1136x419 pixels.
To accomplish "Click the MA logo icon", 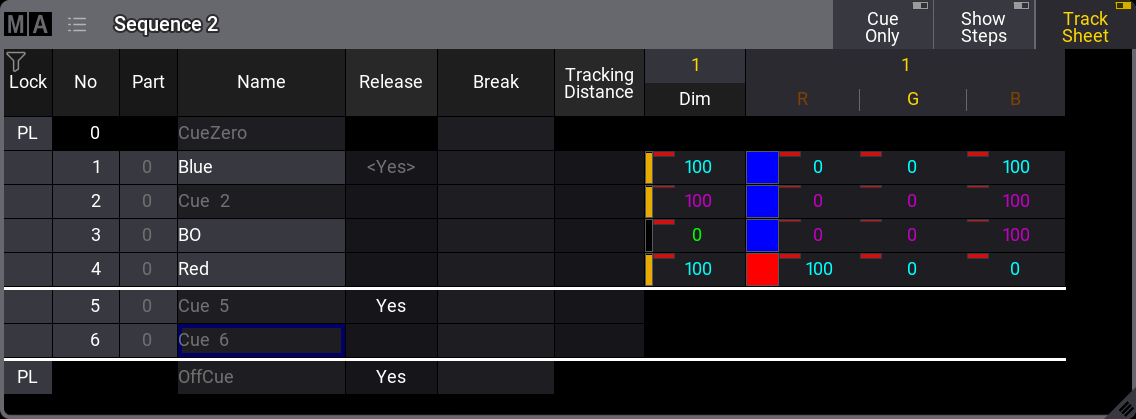I will click(x=28, y=24).
